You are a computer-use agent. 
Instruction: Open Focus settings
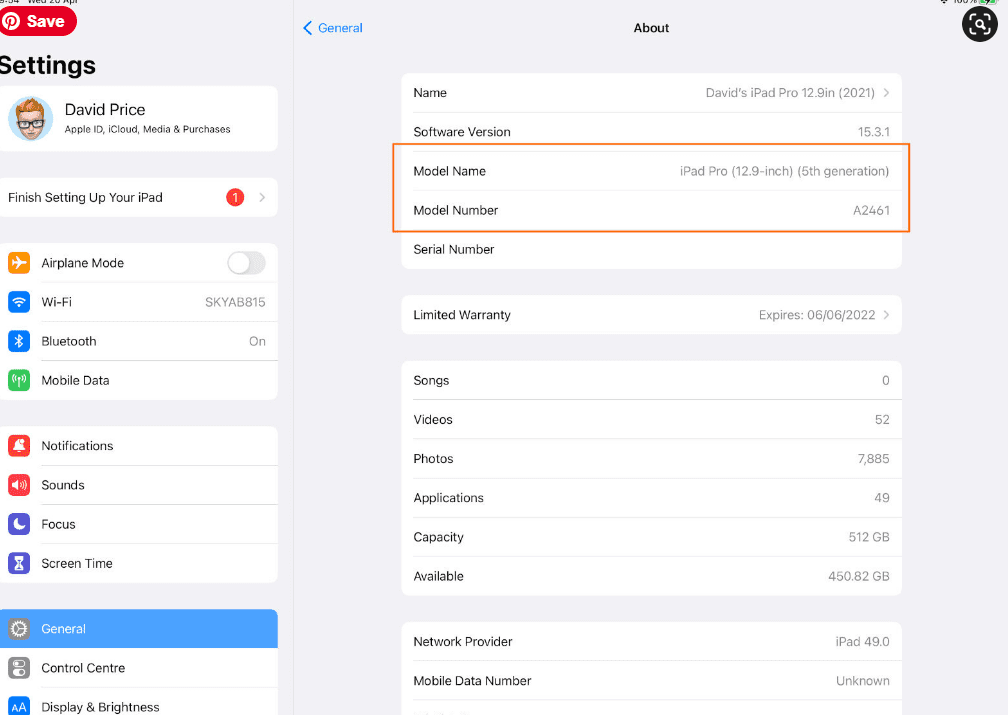[x=139, y=524]
